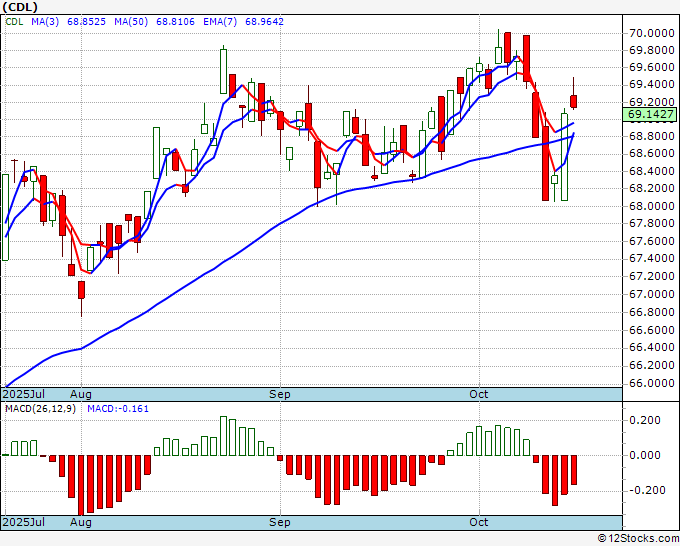Click the CDL legend label
Screen dimensions: 680x546
(14, 21)
